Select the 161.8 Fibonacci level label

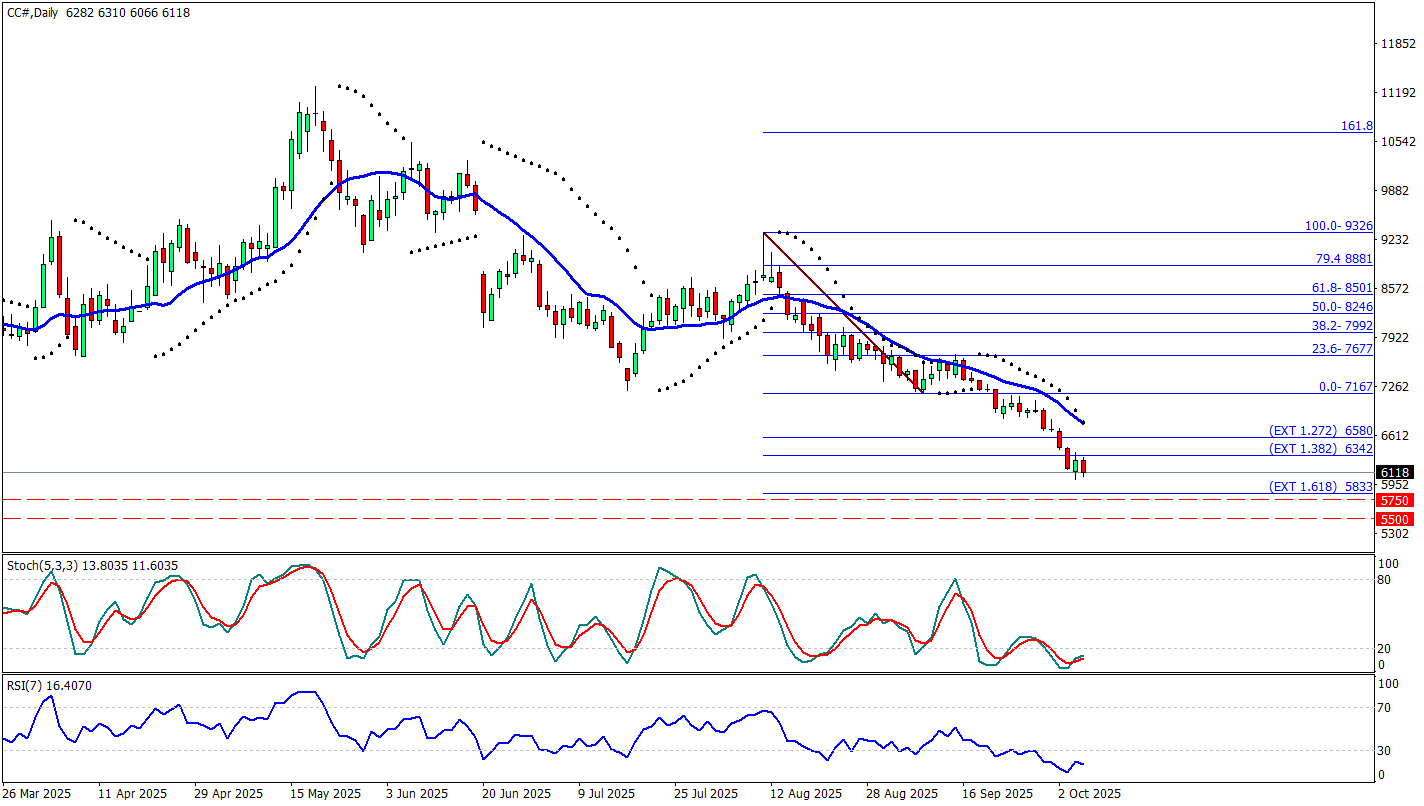point(1356,126)
